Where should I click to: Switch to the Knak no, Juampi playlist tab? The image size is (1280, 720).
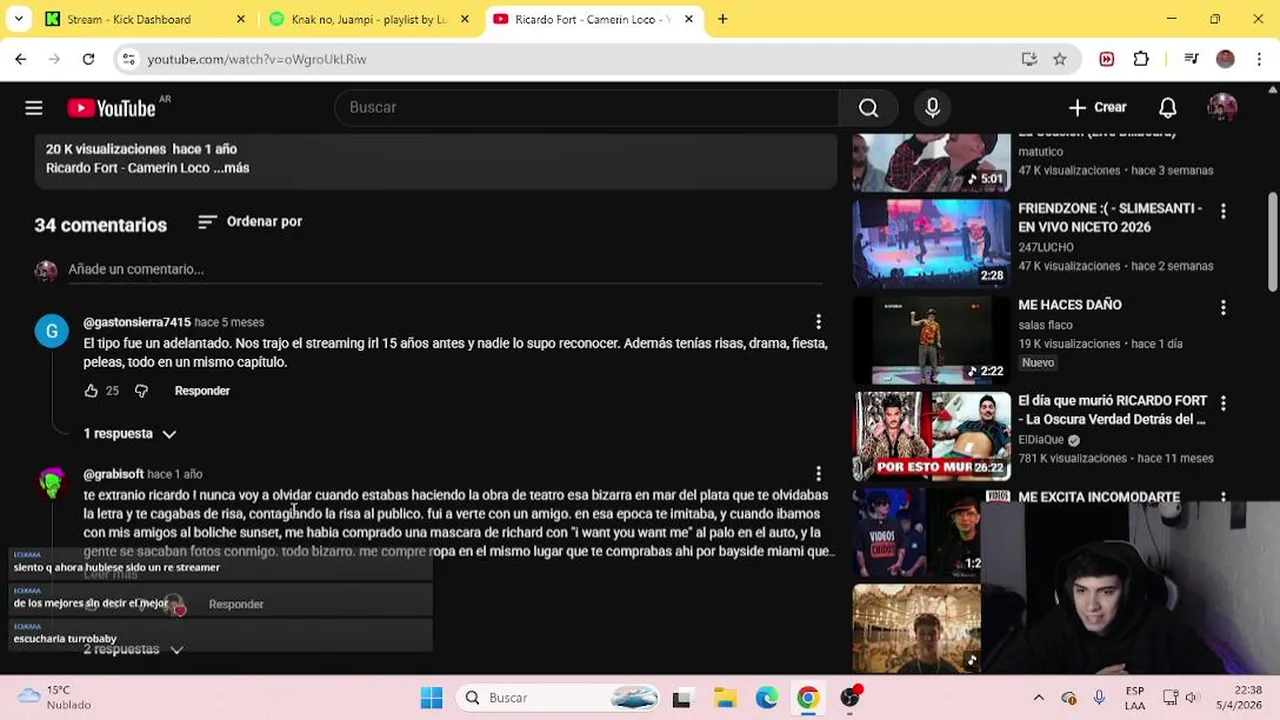(368, 19)
